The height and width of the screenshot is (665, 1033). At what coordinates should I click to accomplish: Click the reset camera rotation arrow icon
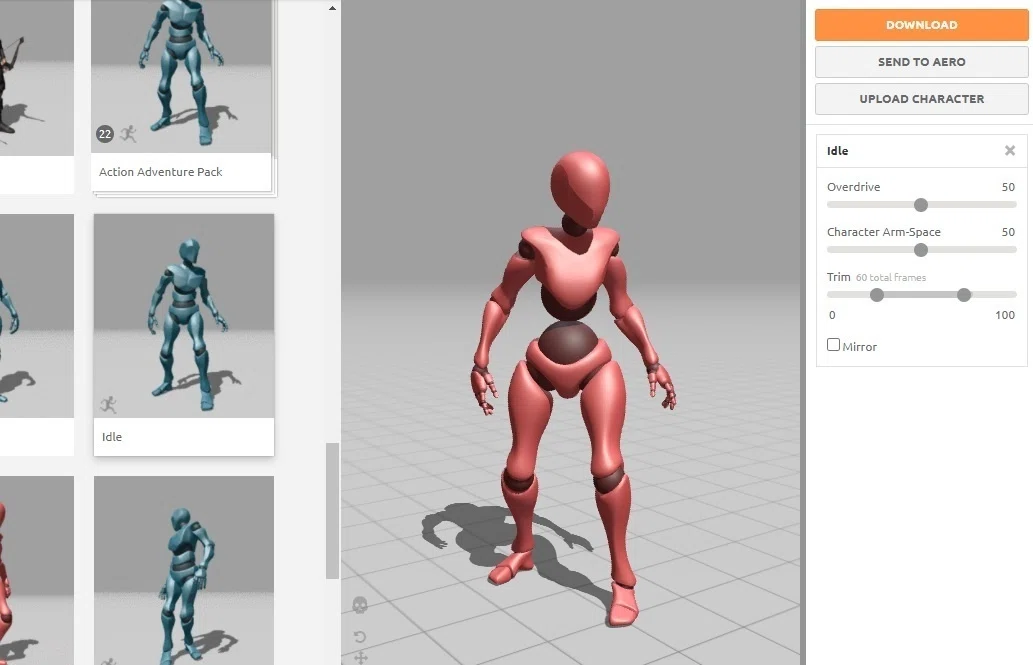click(360, 637)
